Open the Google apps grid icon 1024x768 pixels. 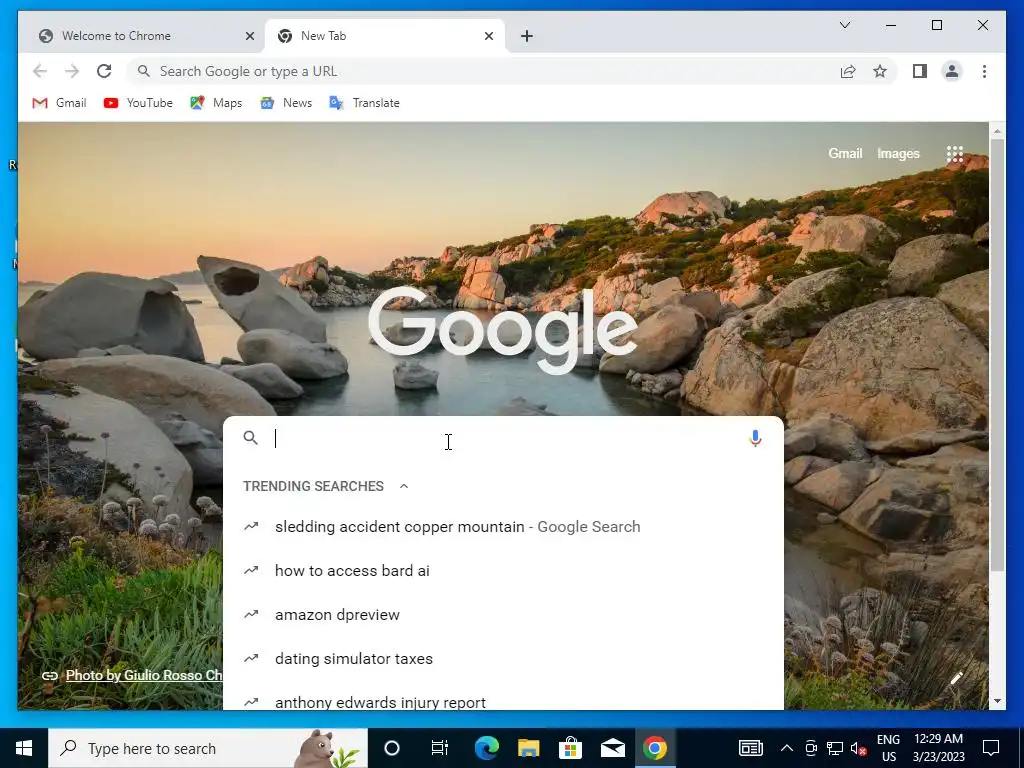click(x=955, y=153)
